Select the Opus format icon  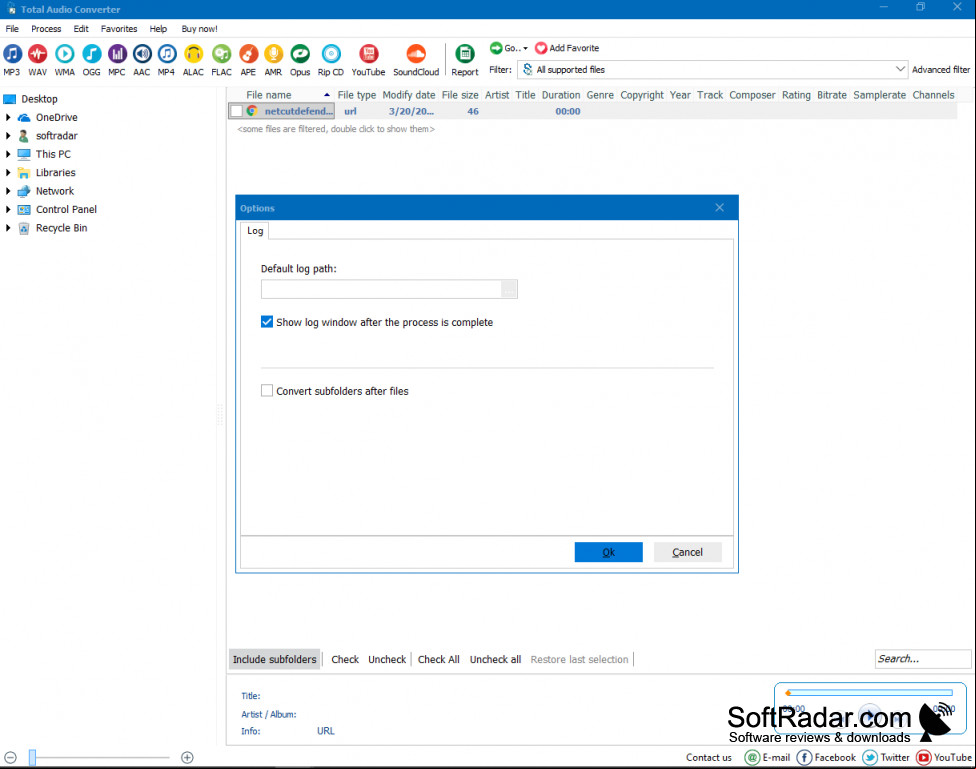click(x=300, y=54)
